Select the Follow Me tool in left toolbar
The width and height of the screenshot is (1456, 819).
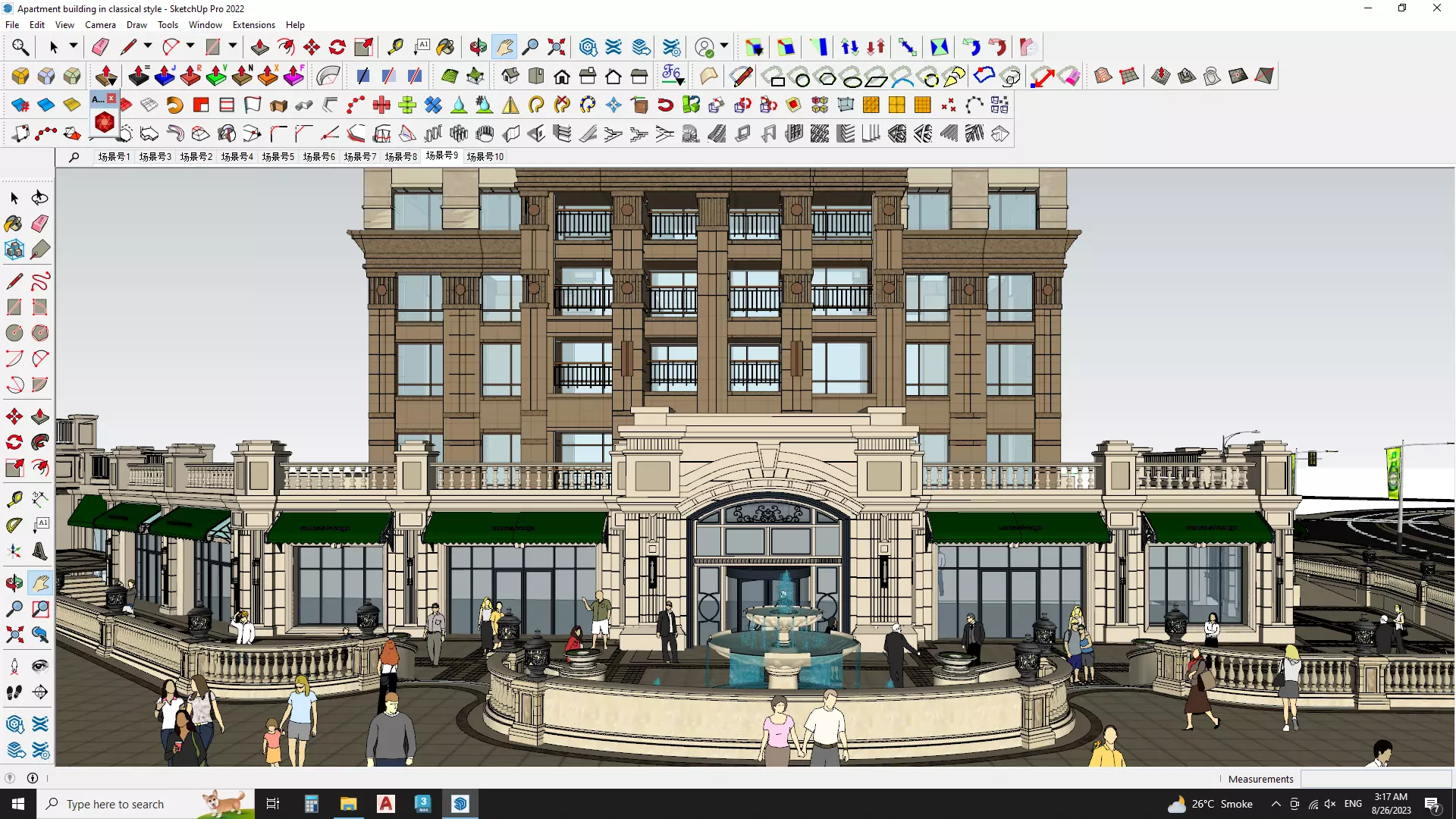[x=40, y=442]
